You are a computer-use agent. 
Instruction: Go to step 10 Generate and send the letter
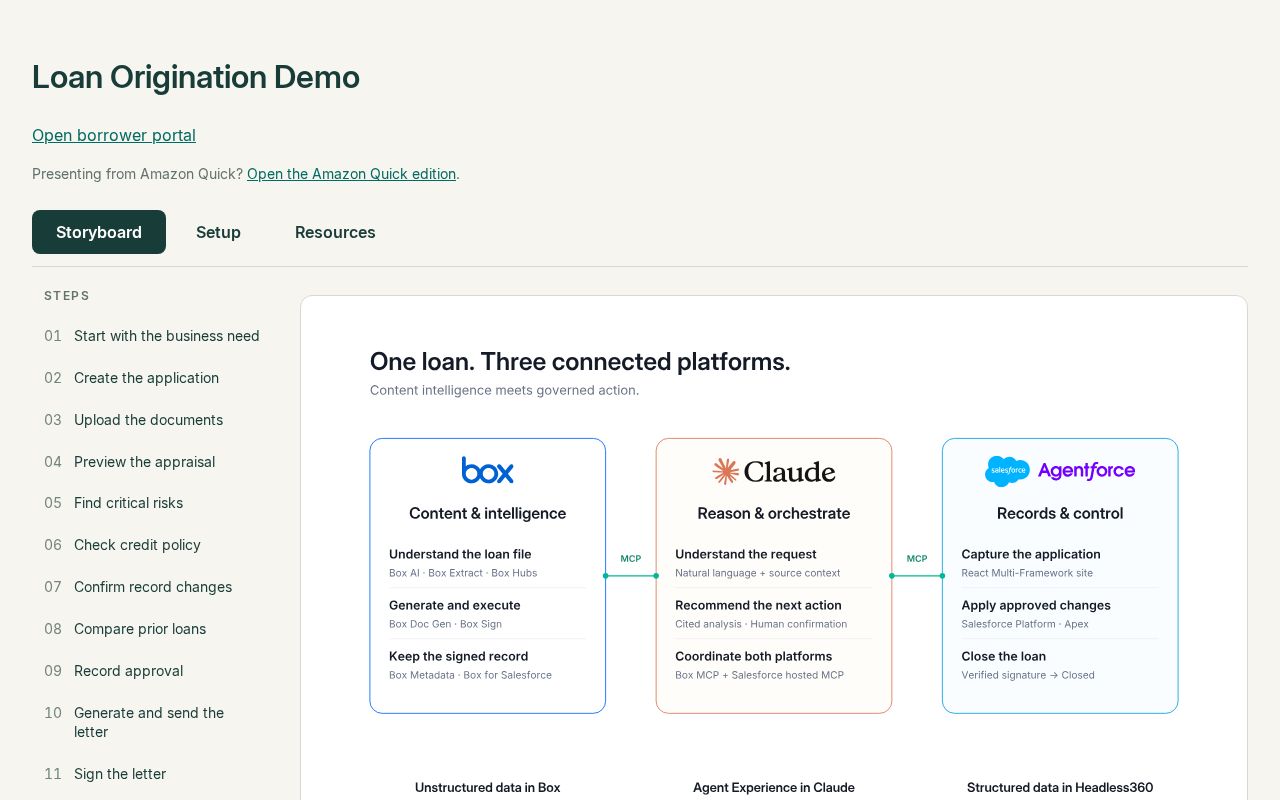[152, 722]
